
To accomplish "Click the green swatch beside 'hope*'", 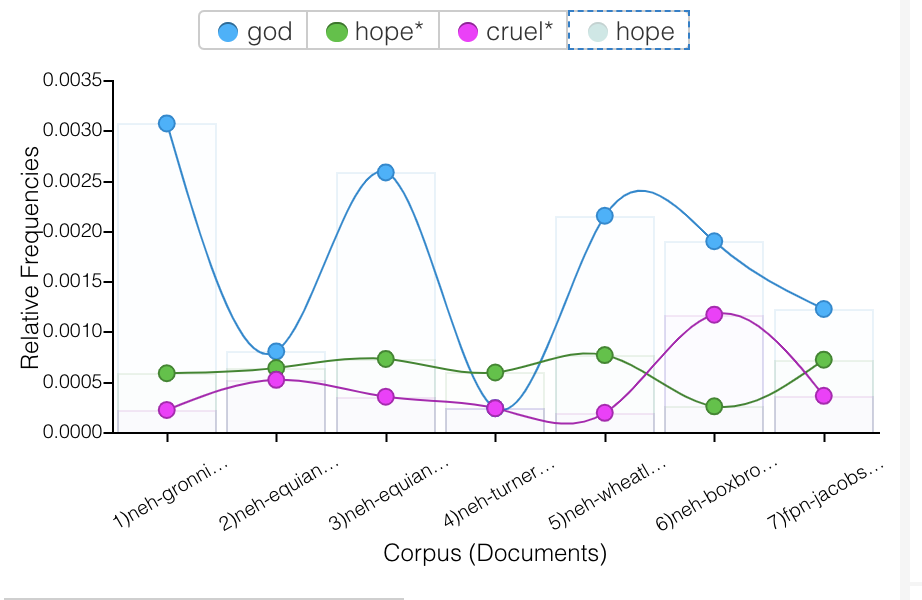I will tap(336, 32).
